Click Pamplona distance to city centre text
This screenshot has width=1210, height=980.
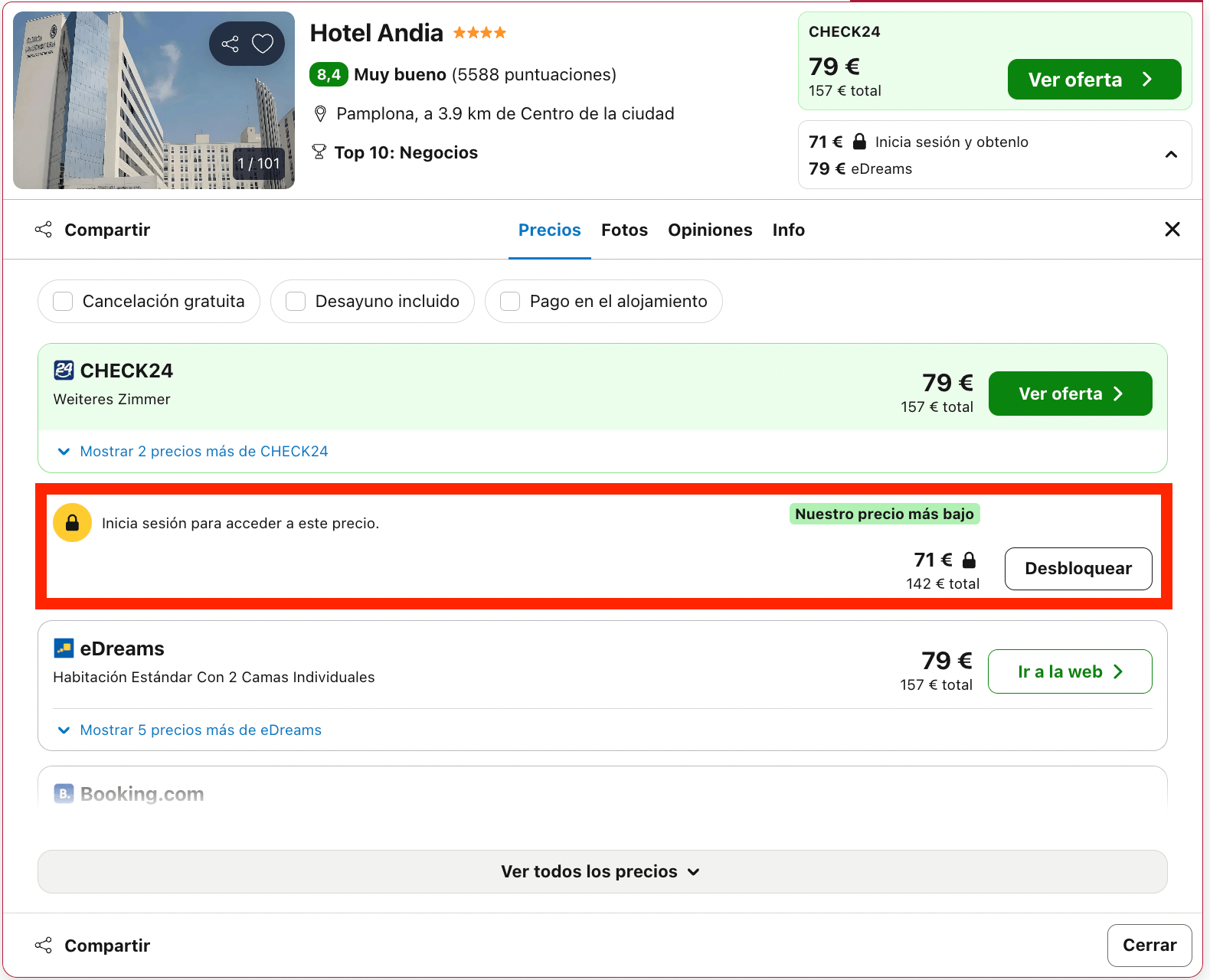coord(505,114)
